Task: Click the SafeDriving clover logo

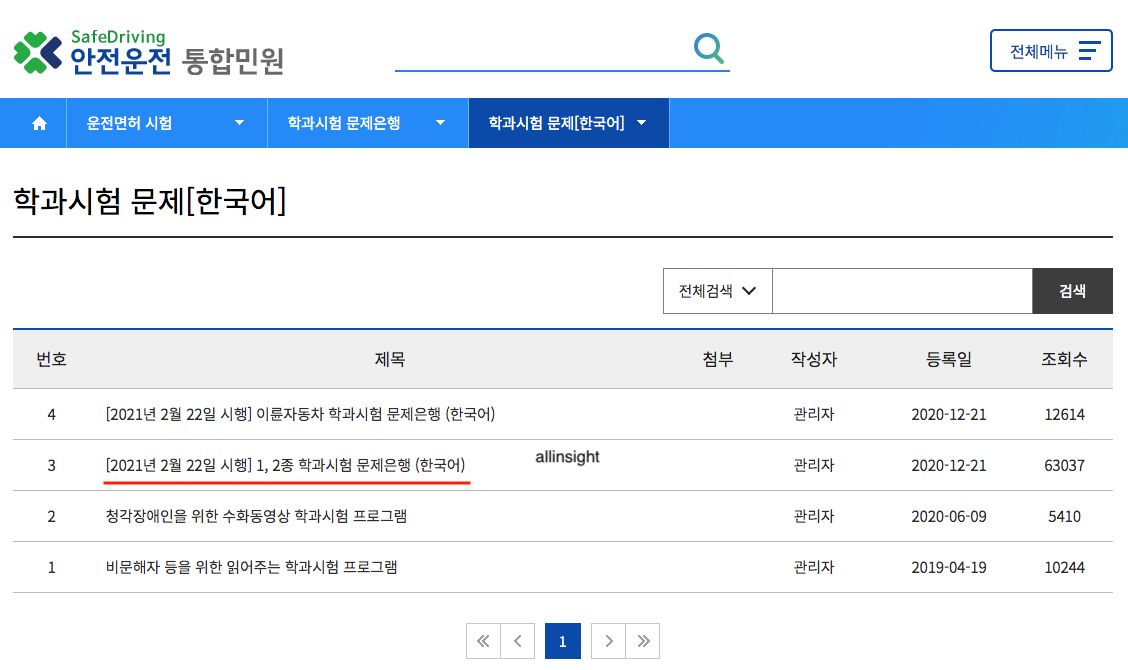Action: tap(36, 50)
